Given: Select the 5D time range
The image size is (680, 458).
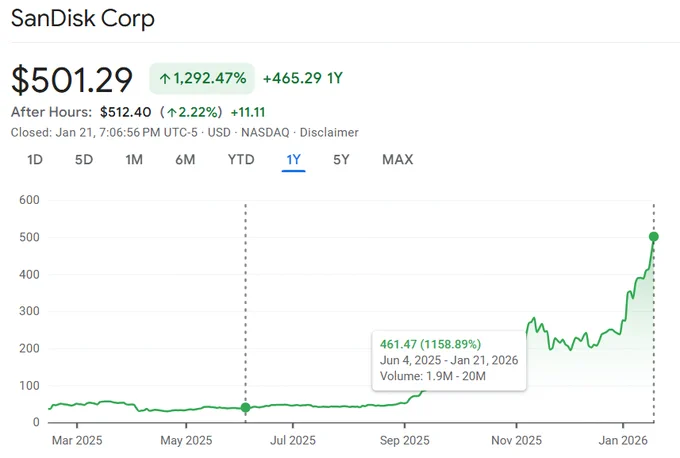Looking at the screenshot, I should click(x=84, y=160).
